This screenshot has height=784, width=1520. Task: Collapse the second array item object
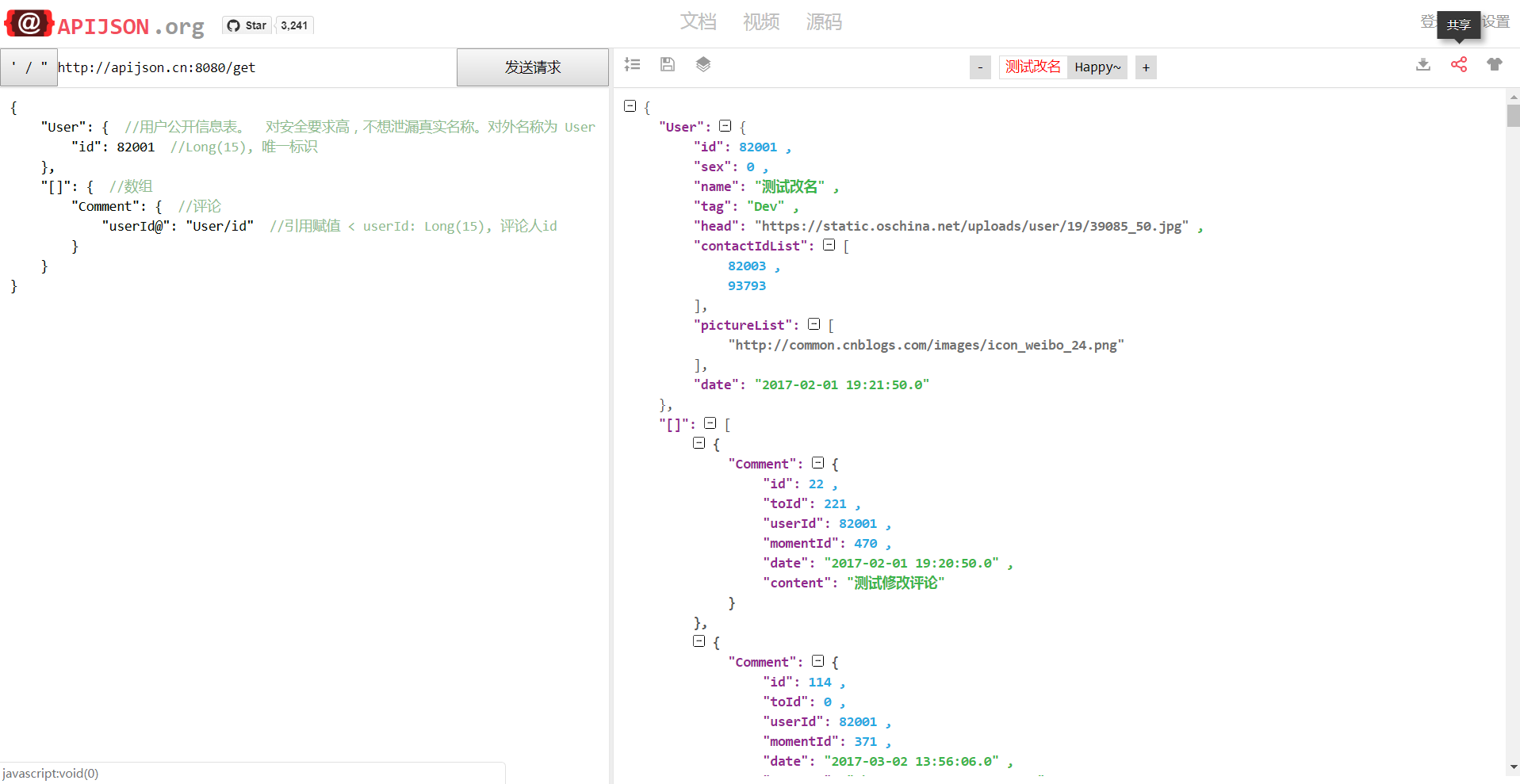(x=699, y=641)
